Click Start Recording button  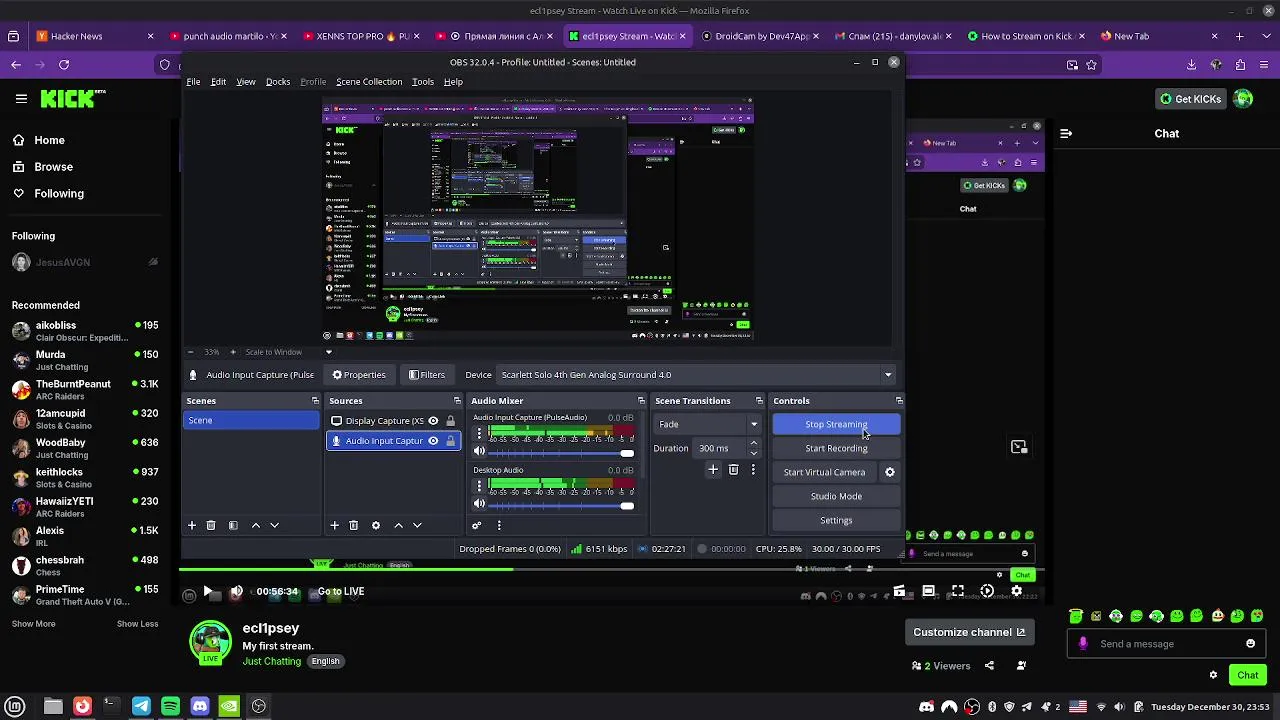click(836, 448)
